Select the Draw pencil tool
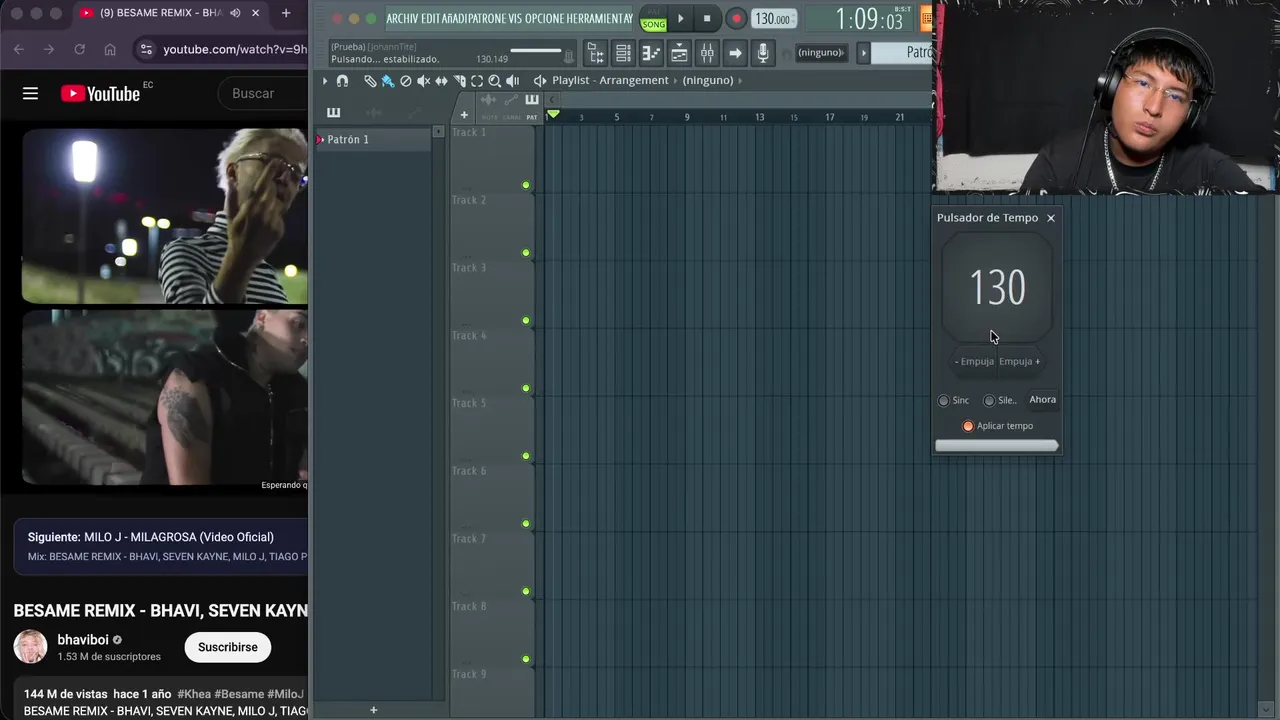 (x=370, y=81)
